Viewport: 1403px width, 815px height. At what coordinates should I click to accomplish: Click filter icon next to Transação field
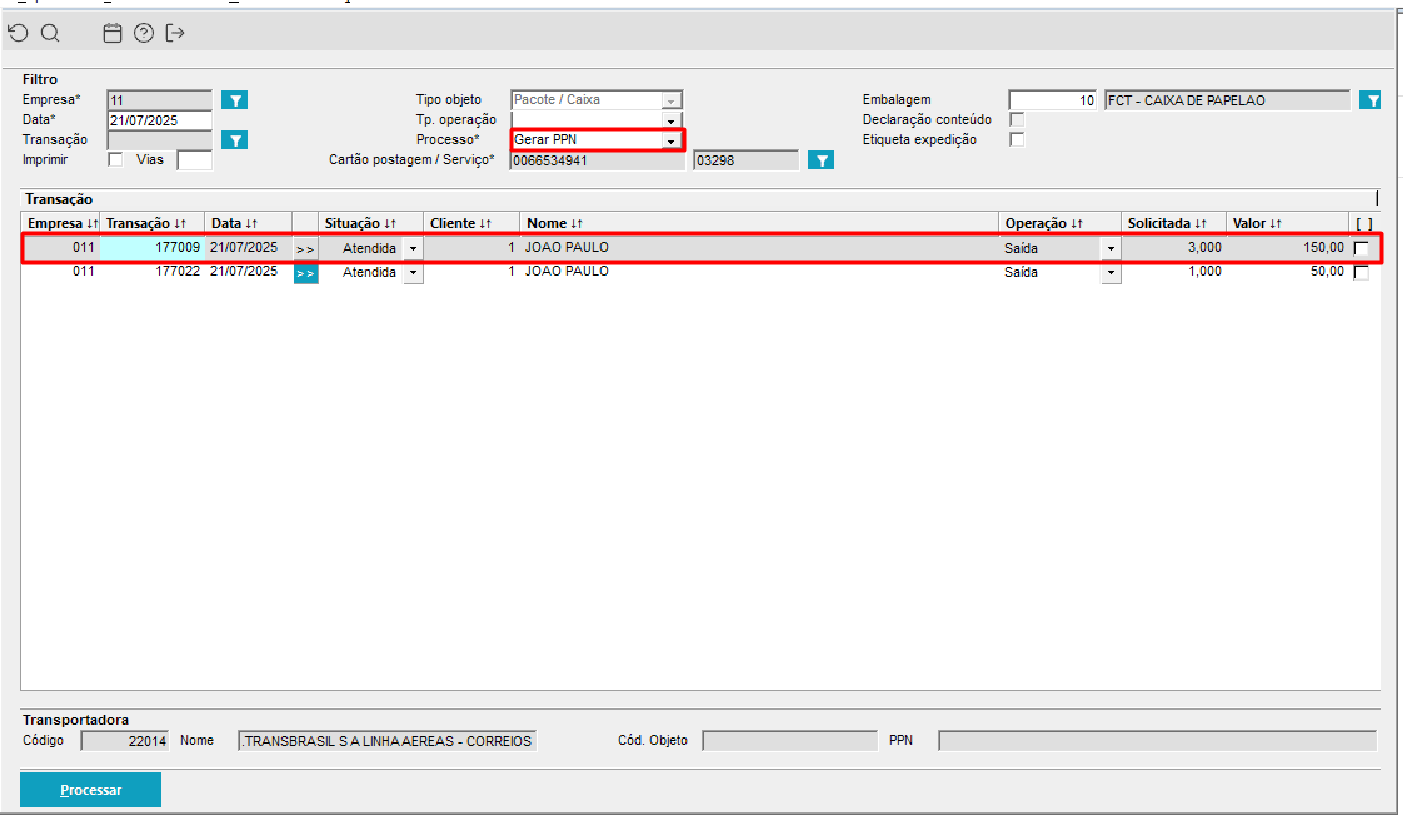point(234,139)
